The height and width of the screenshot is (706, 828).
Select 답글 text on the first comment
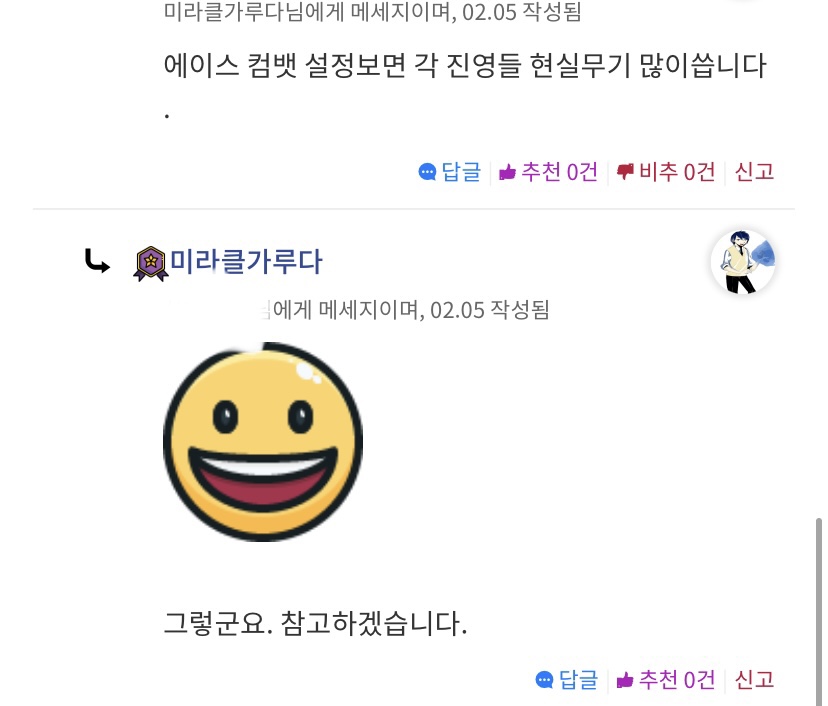pyautogui.click(x=461, y=172)
